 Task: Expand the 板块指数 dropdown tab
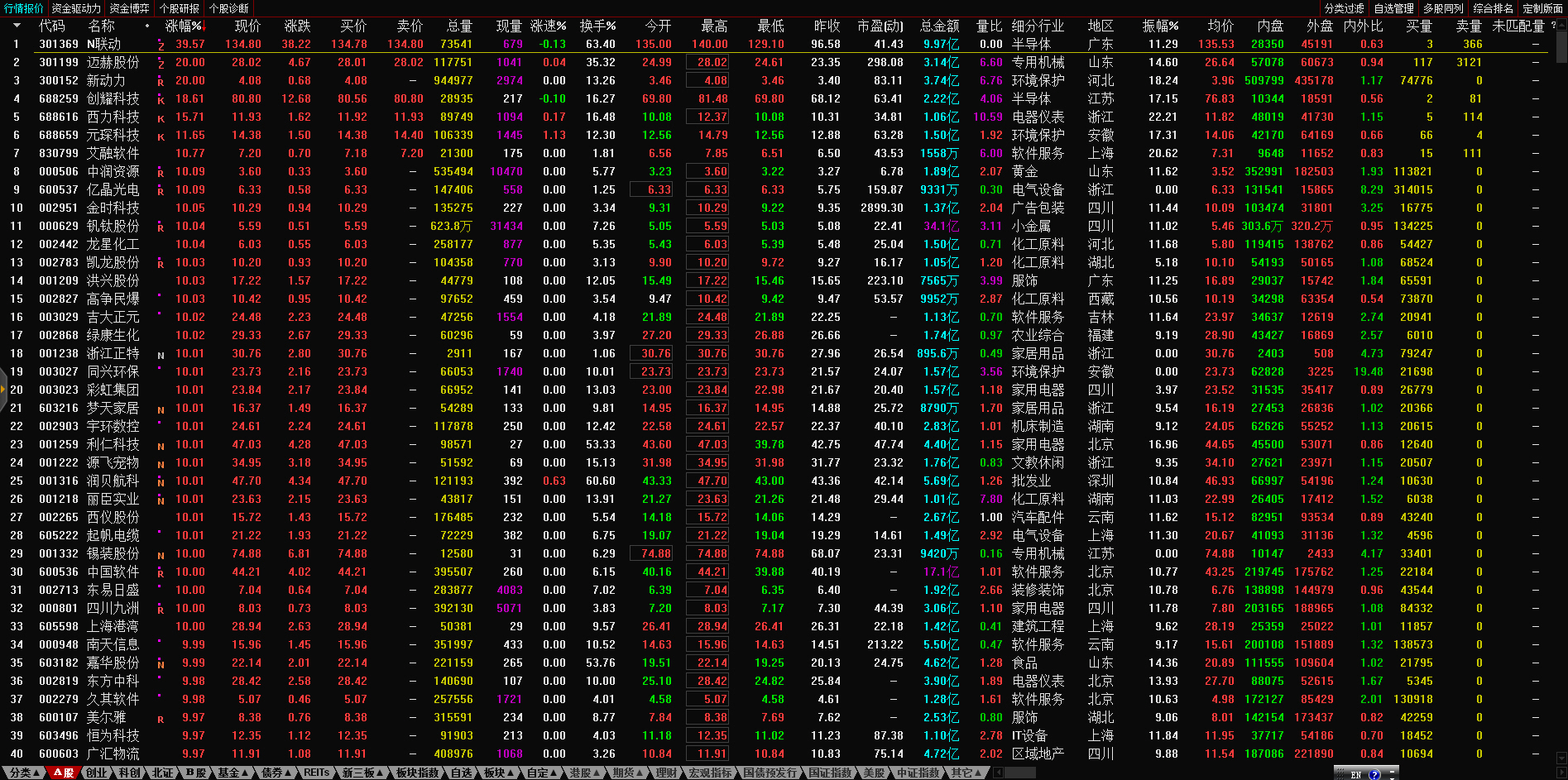click(x=417, y=773)
